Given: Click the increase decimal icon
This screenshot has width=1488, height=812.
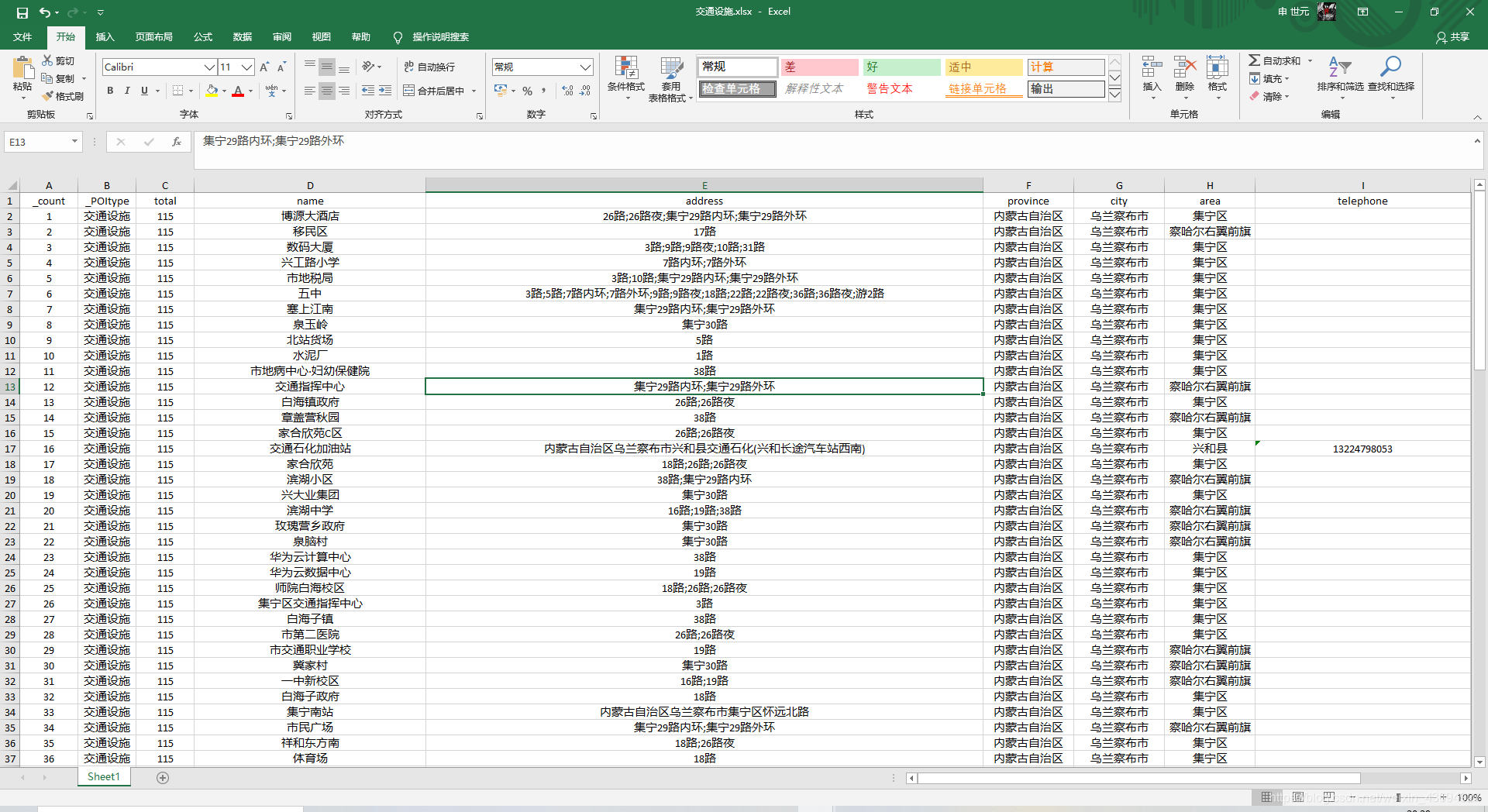Looking at the screenshot, I should pyautogui.click(x=567, y=91).
